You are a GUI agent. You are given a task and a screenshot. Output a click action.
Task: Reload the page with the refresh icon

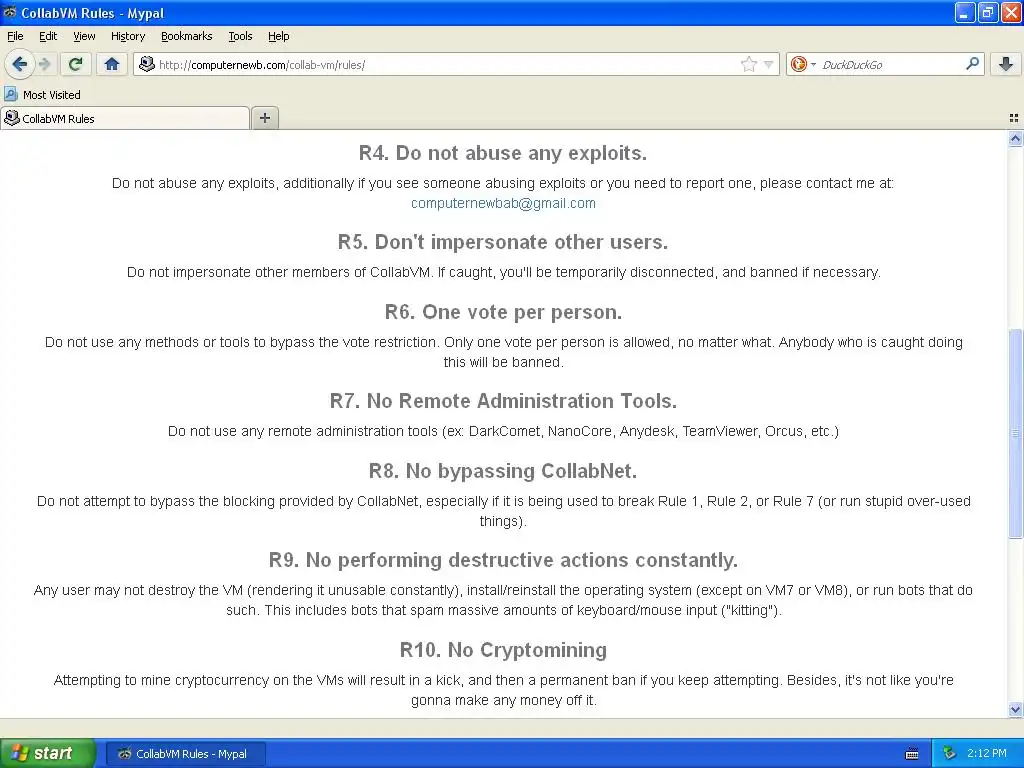click(76, 64)
